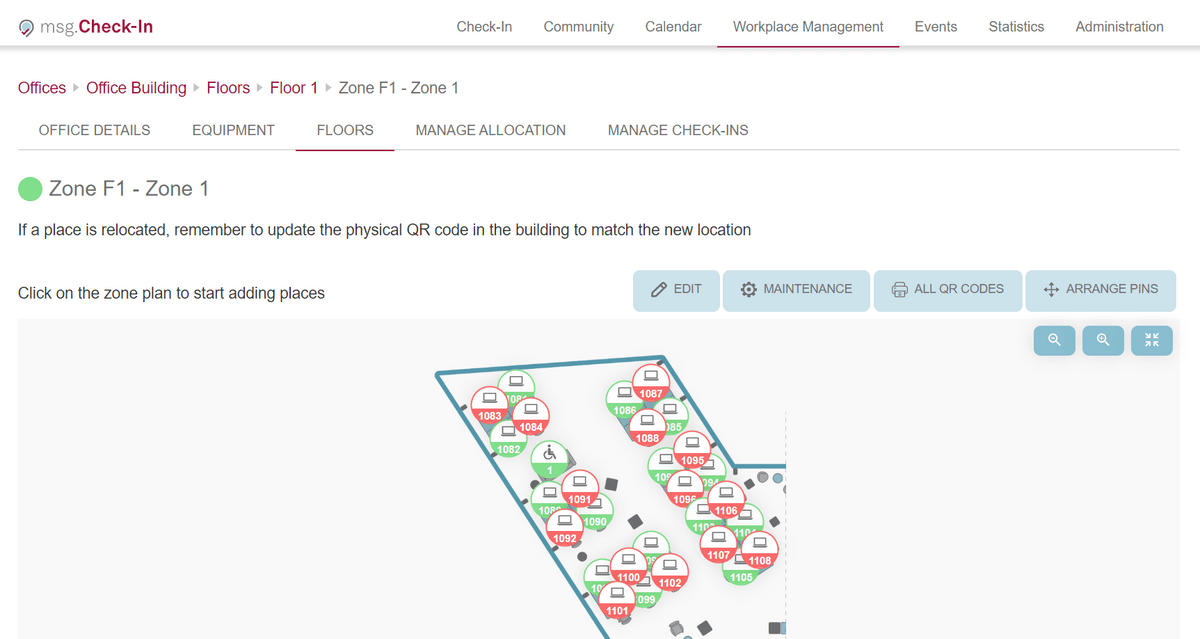This screenshot has height=639, width=1200.
Task: Open red workplace pin 1108
Action: click(x=759, y=550)
